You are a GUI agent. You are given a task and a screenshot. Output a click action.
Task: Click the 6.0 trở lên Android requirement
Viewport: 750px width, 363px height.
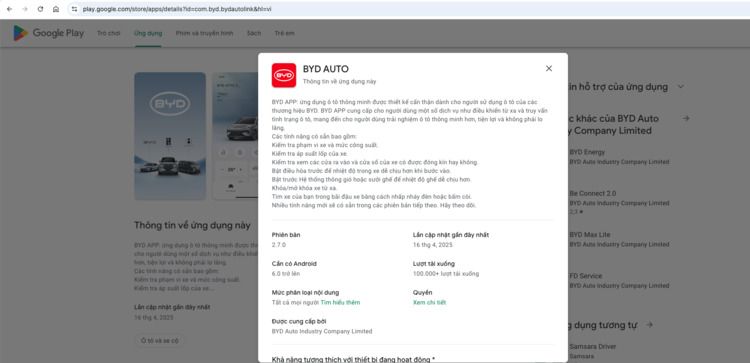[286, 274]
